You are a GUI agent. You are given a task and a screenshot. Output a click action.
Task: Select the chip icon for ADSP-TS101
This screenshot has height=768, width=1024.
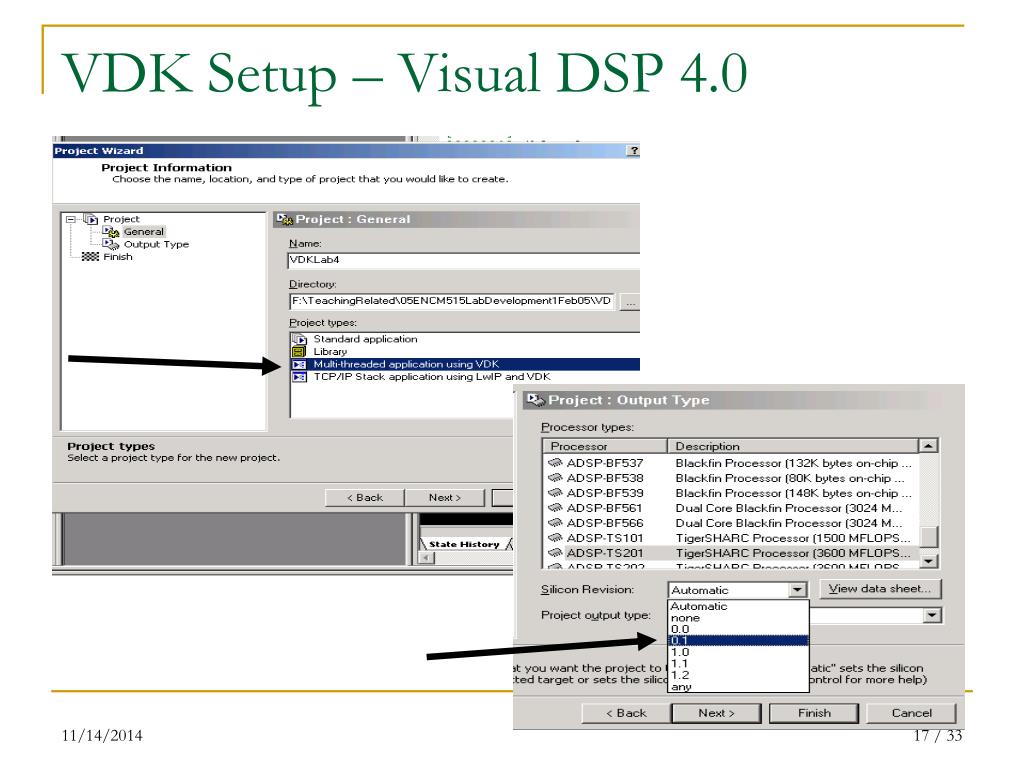[555, 537]
